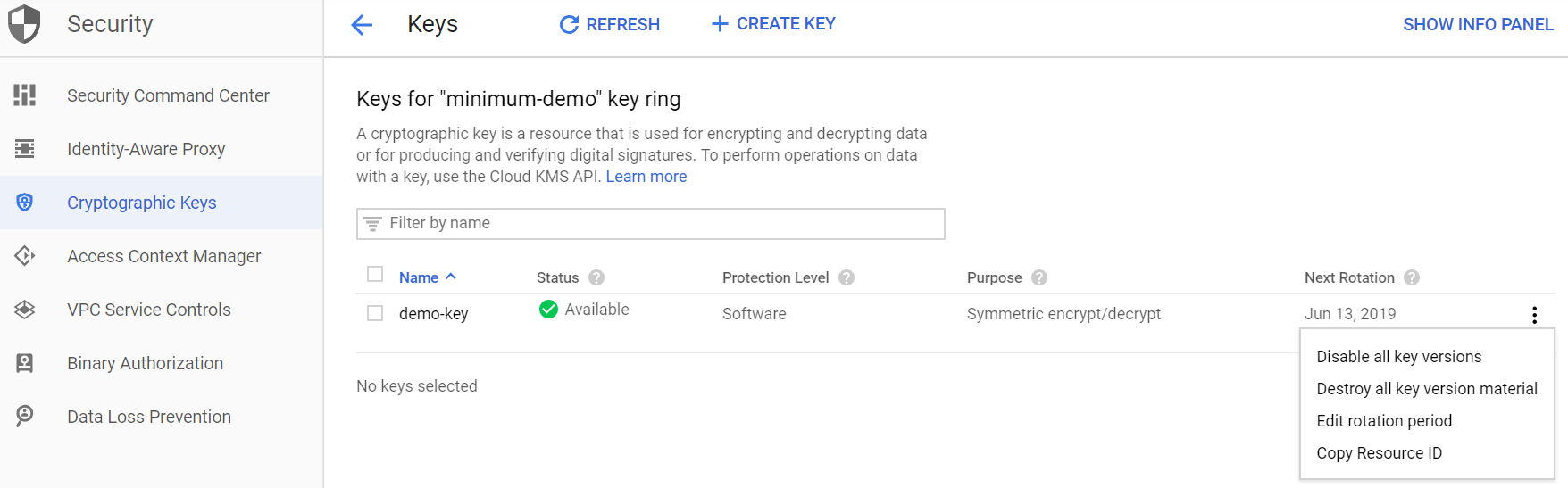
Task: Click the Protection Level column header
Action: point(775,277)
